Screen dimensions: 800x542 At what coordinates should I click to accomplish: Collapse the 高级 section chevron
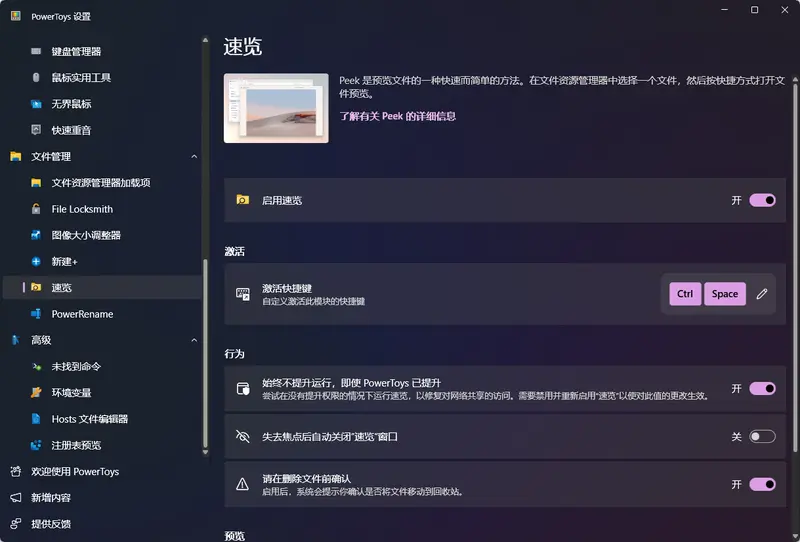tap(194, 340)
